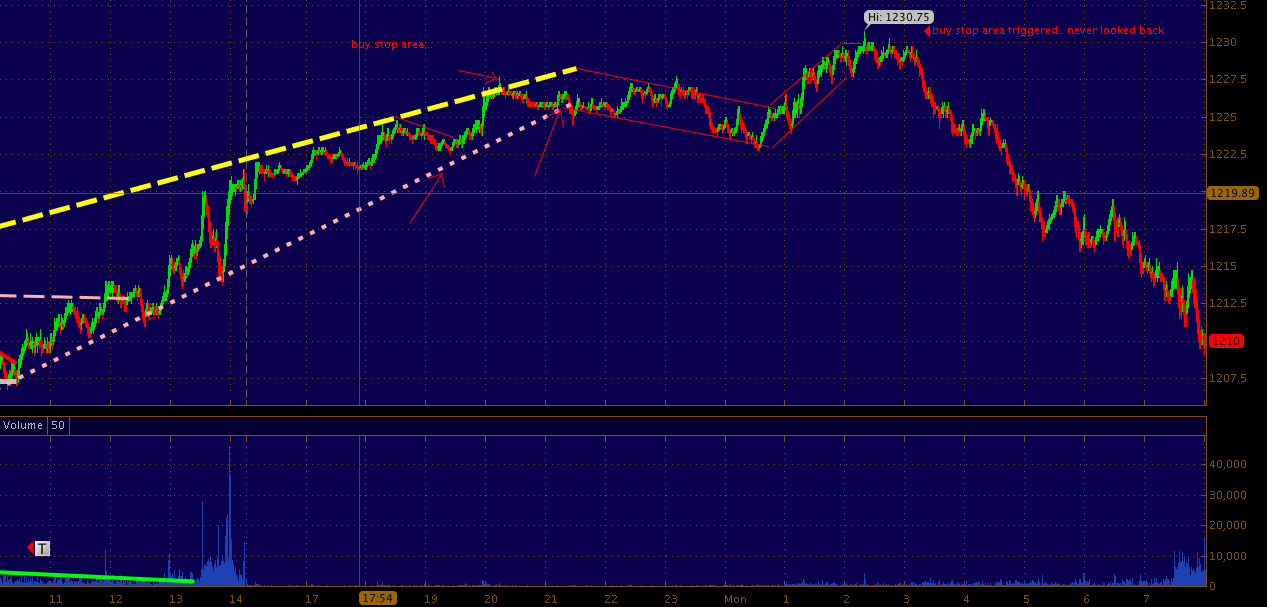
Task: Click the 23 hour label on time axis
Action: (x=671, y=599)
